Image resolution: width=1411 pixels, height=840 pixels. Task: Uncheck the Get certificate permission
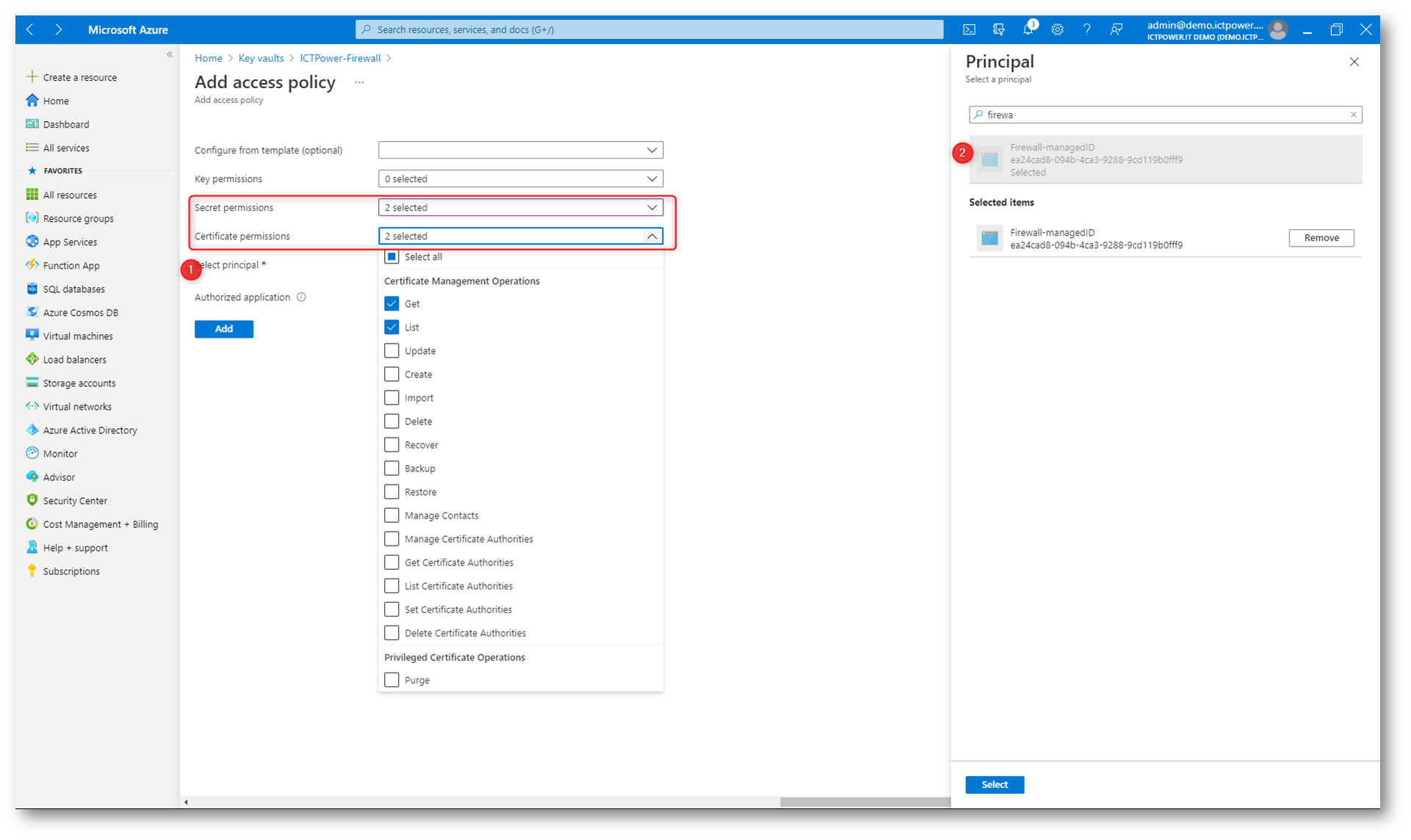[x=391, y=303]
